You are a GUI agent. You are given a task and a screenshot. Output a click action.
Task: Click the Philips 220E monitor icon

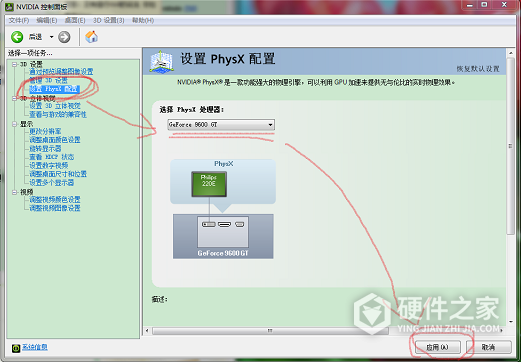209,184
